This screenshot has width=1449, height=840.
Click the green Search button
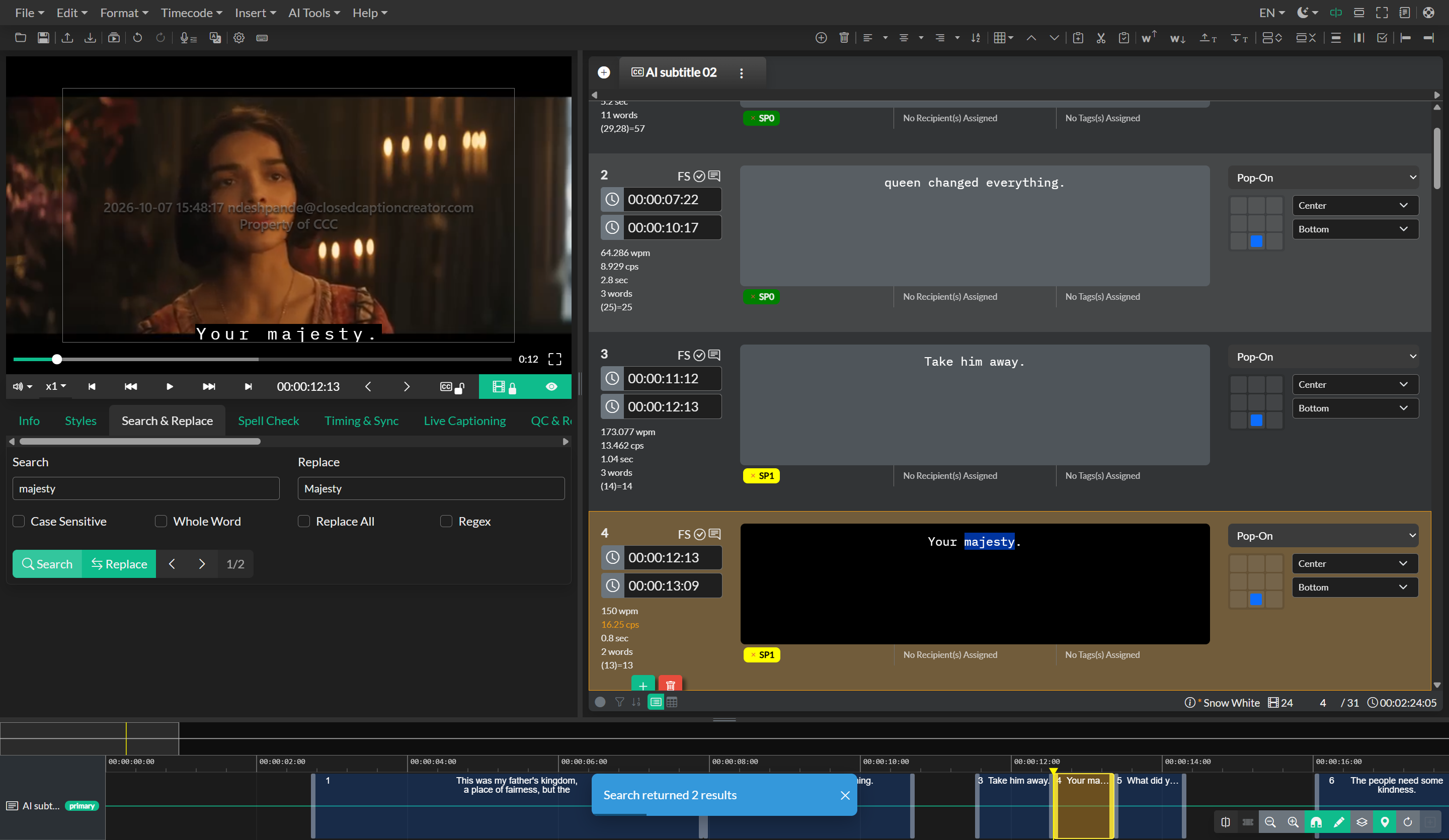(47, 564)
